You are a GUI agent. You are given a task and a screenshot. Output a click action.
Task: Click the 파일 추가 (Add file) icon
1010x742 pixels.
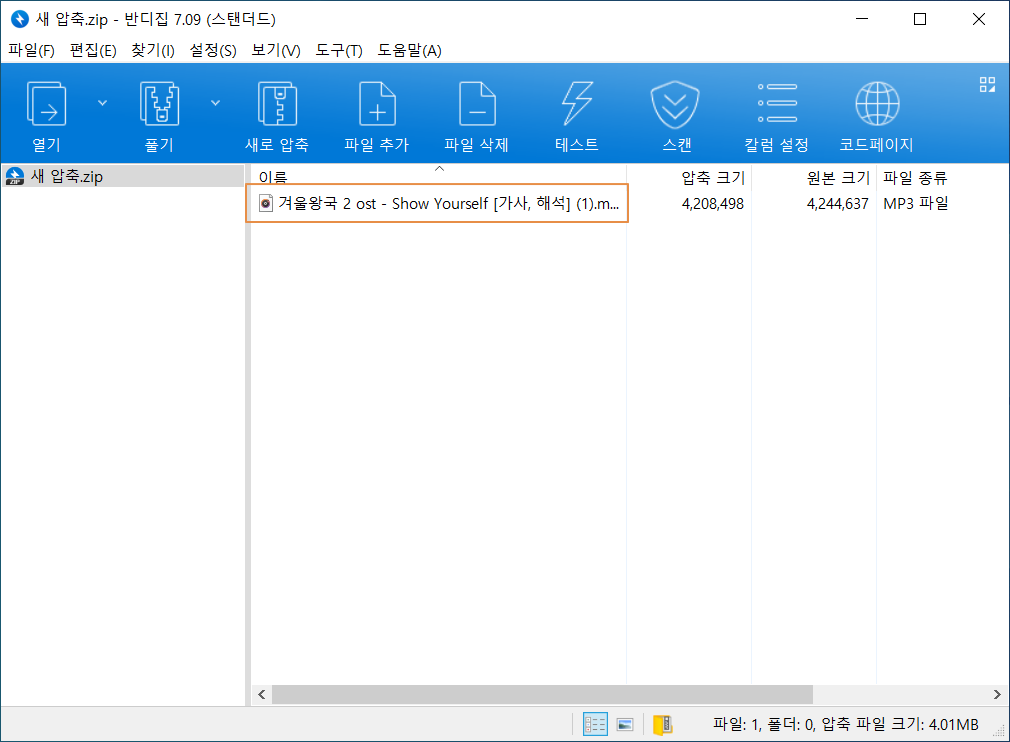pyautogui.click(x=377, y=103)
